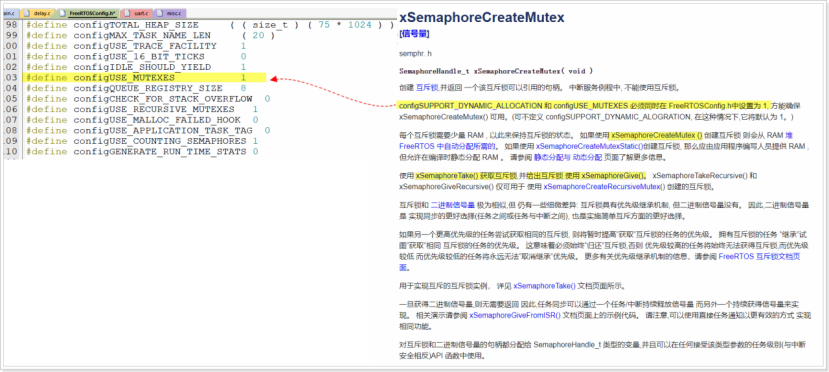Click the highlighted xSemaphoreTake() text
The width and height of the screenshot is (829, 372).
click(447, 175)
